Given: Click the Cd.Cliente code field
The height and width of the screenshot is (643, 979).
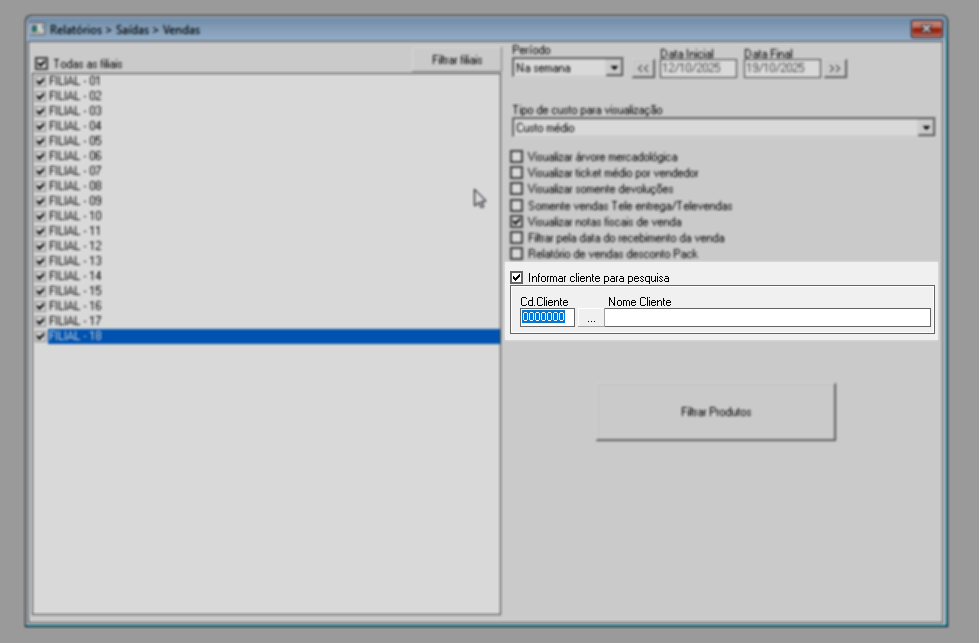Looking at the screenshot, I should pos(547,317).
